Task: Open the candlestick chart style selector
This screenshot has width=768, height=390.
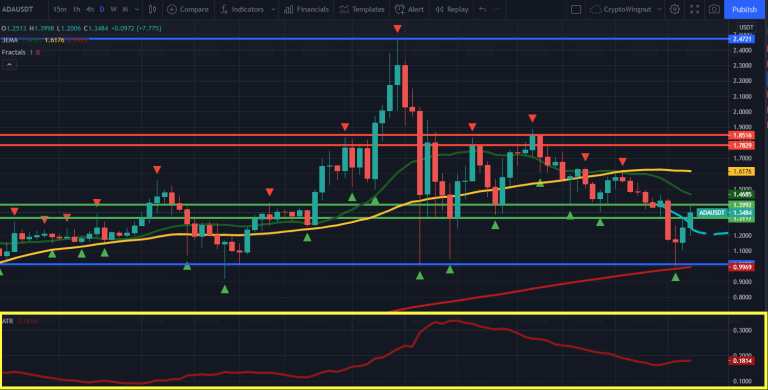Action: (x=152, y=9)
